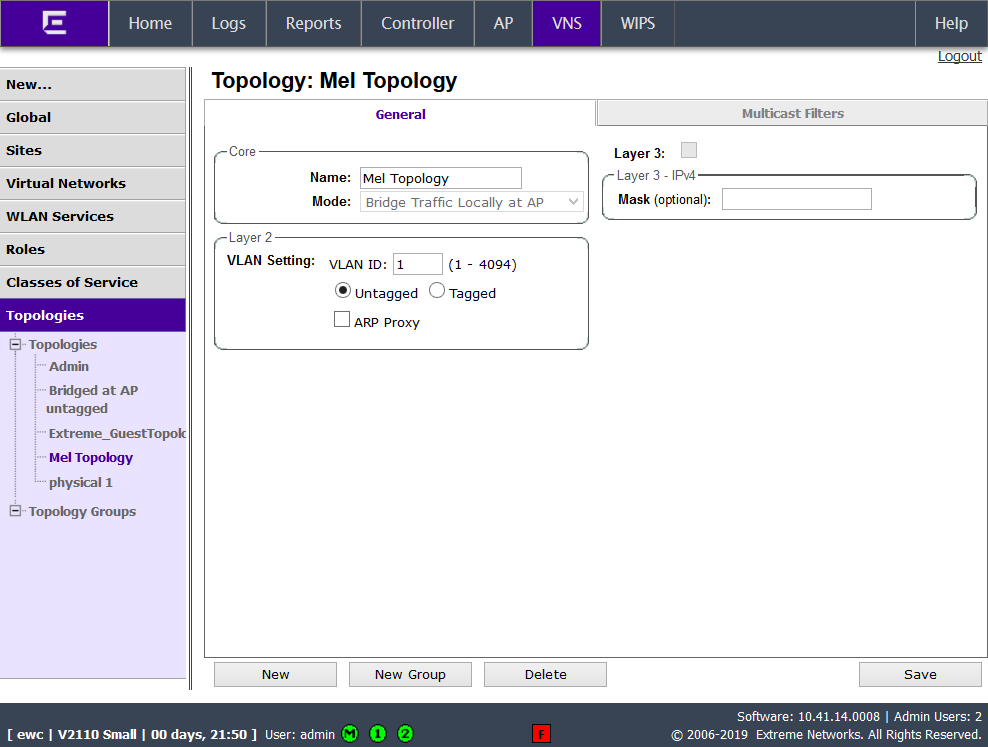
Task: Select the Untagged radio button
Action: 343,290
